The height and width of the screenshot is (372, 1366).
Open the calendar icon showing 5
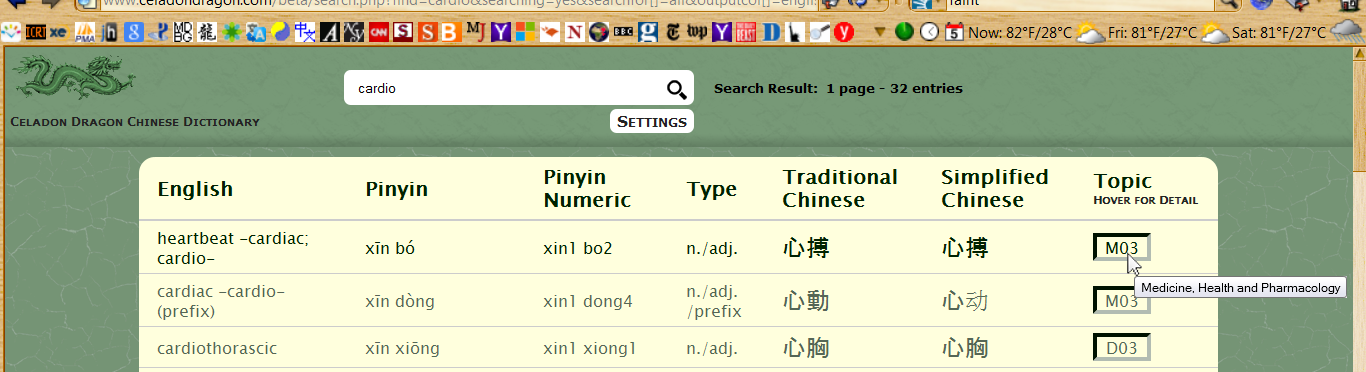954,32
